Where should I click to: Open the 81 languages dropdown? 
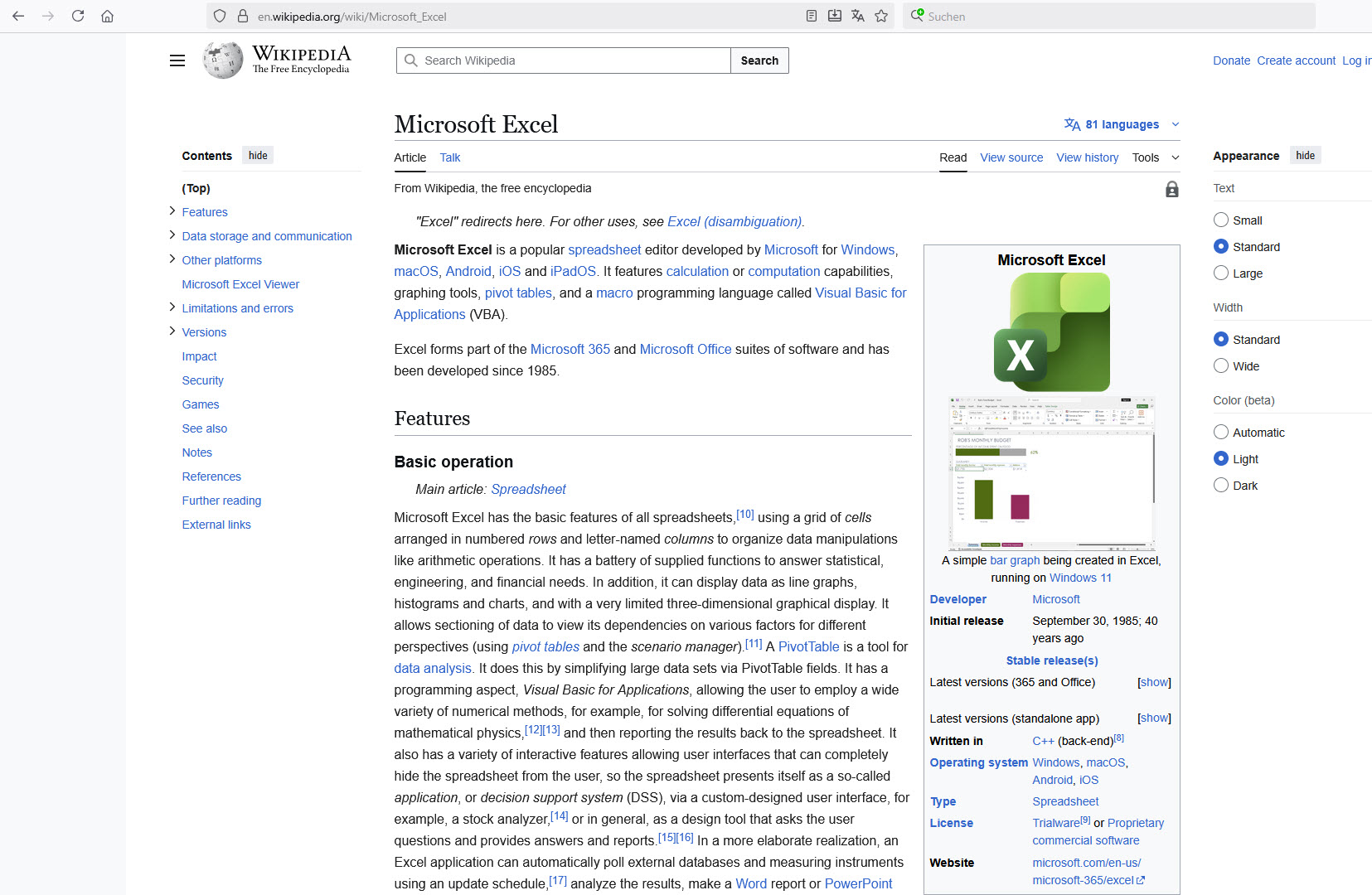point(1122,124)
